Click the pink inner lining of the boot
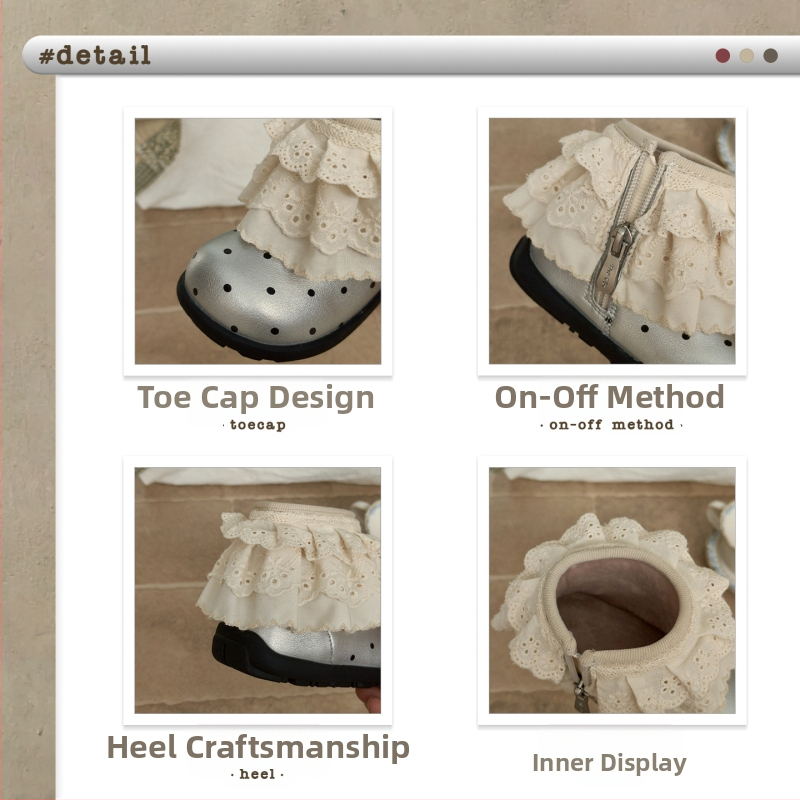The height and width of the screenshot is (800, 800). click(610, 600)
